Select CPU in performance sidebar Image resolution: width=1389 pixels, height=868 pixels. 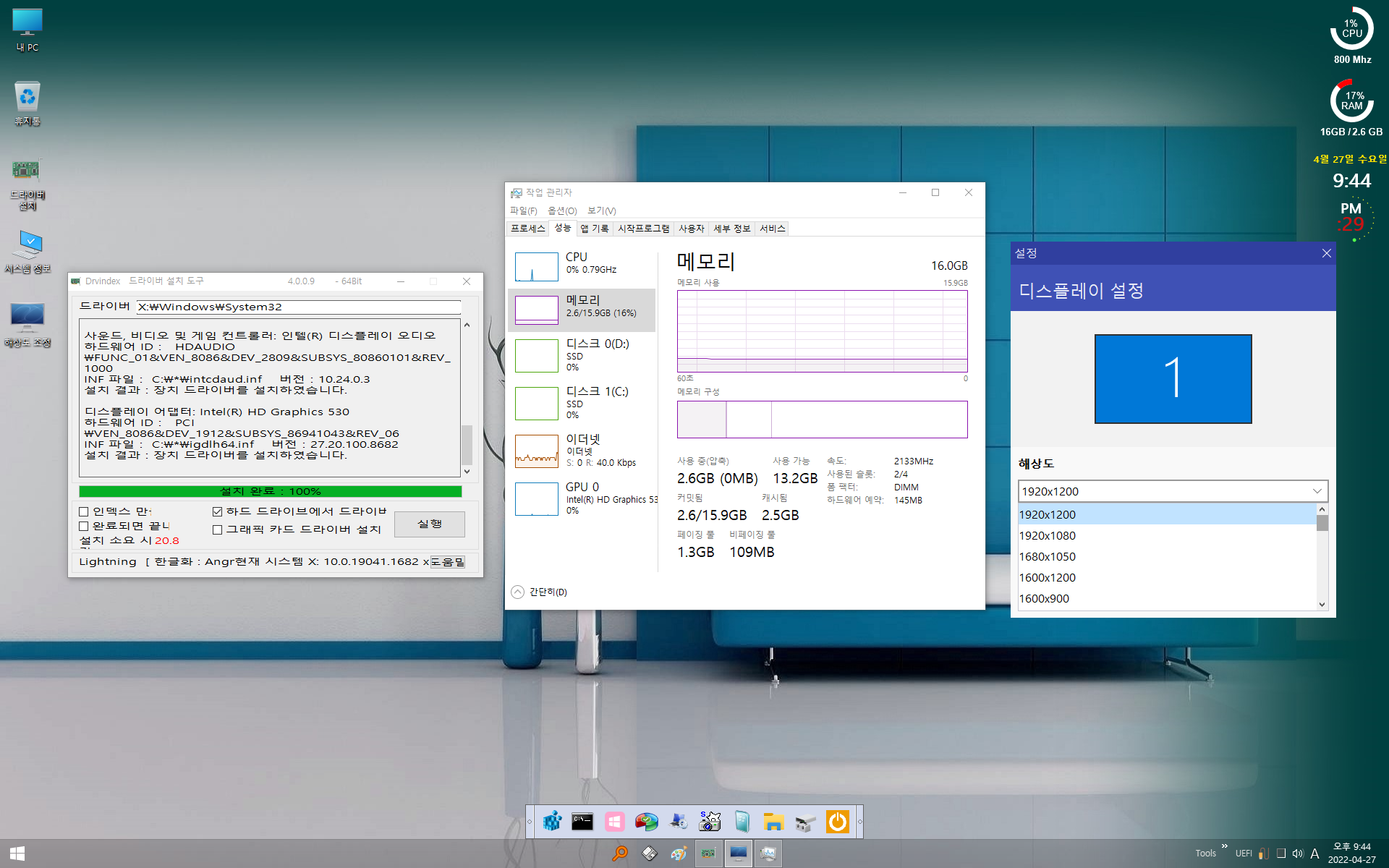[x=582, y=266]
